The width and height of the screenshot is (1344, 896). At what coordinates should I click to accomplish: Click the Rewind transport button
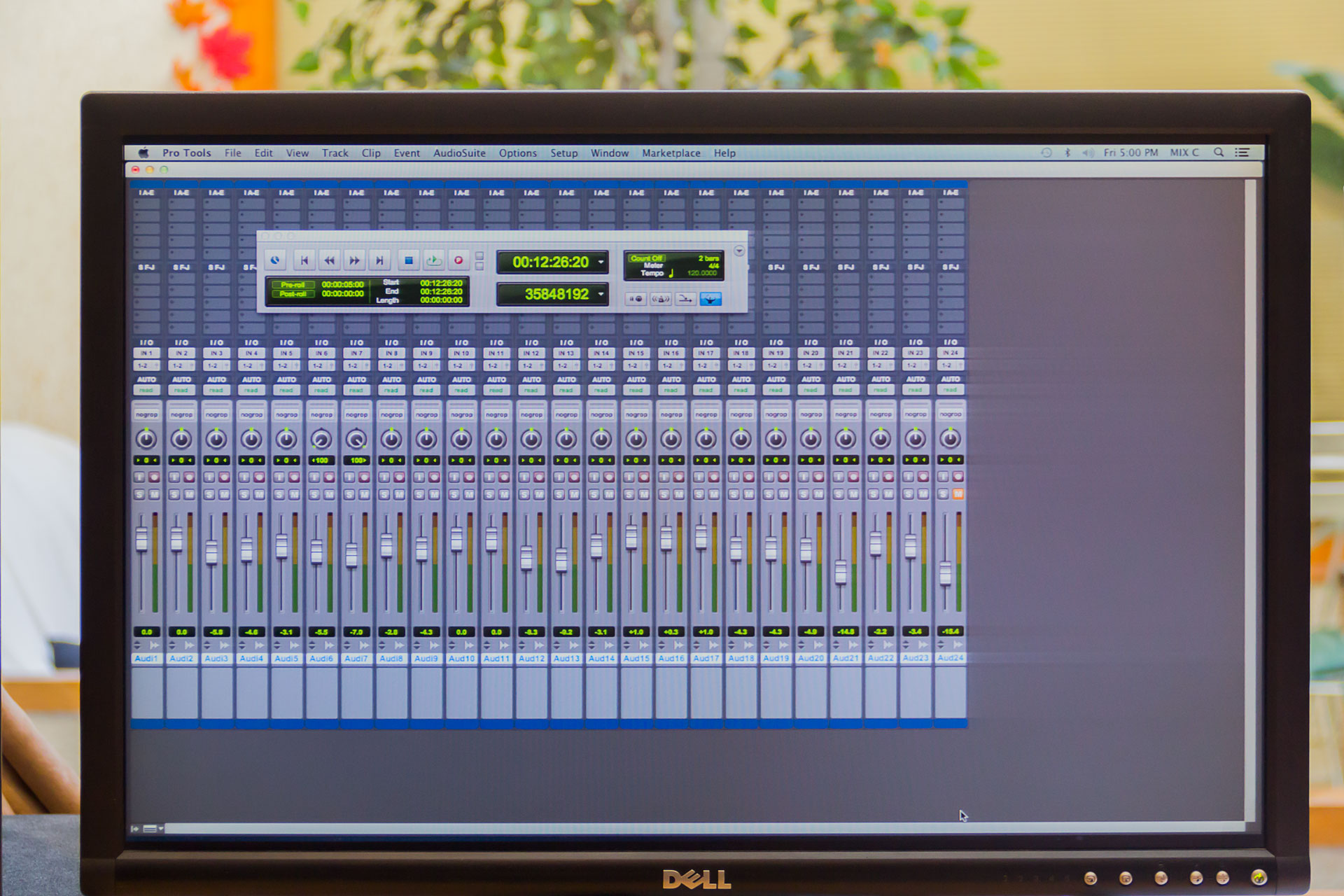coord(329,260)
